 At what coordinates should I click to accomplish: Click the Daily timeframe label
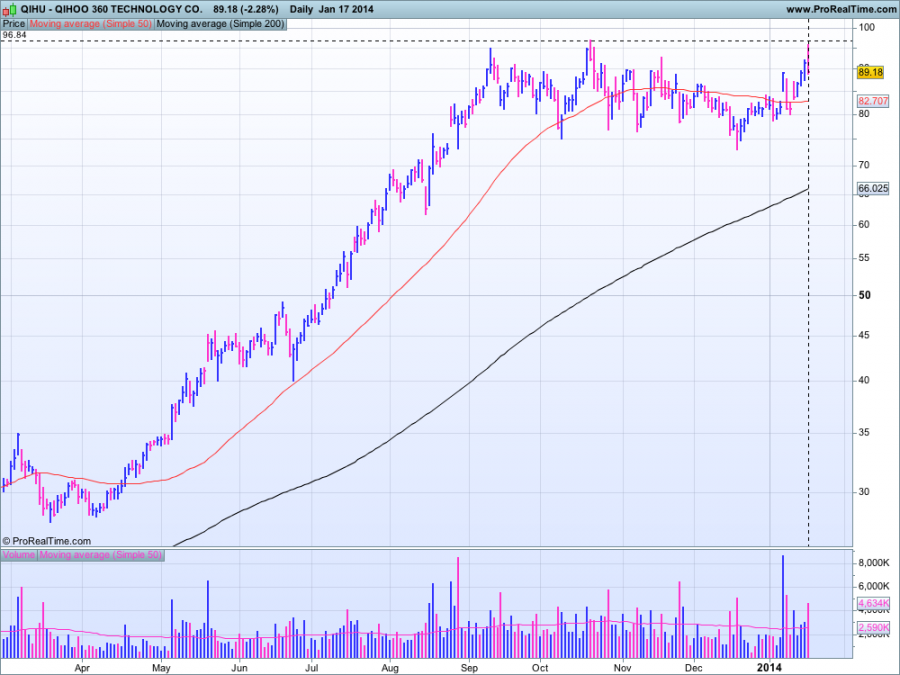[302, 9]
